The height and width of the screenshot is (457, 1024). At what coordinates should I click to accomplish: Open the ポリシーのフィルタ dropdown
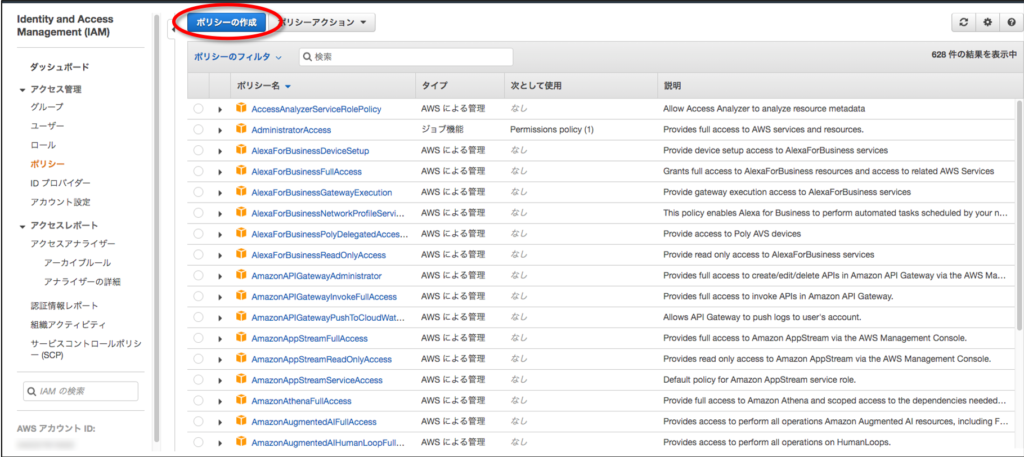point(238,58)
